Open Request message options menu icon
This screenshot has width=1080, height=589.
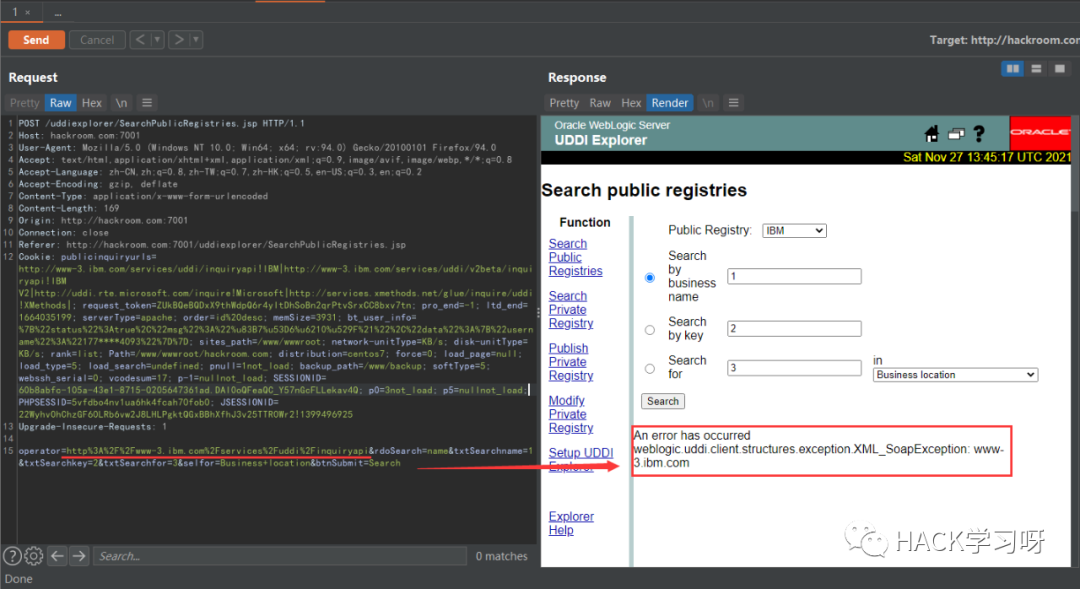[x=147, y=103]
